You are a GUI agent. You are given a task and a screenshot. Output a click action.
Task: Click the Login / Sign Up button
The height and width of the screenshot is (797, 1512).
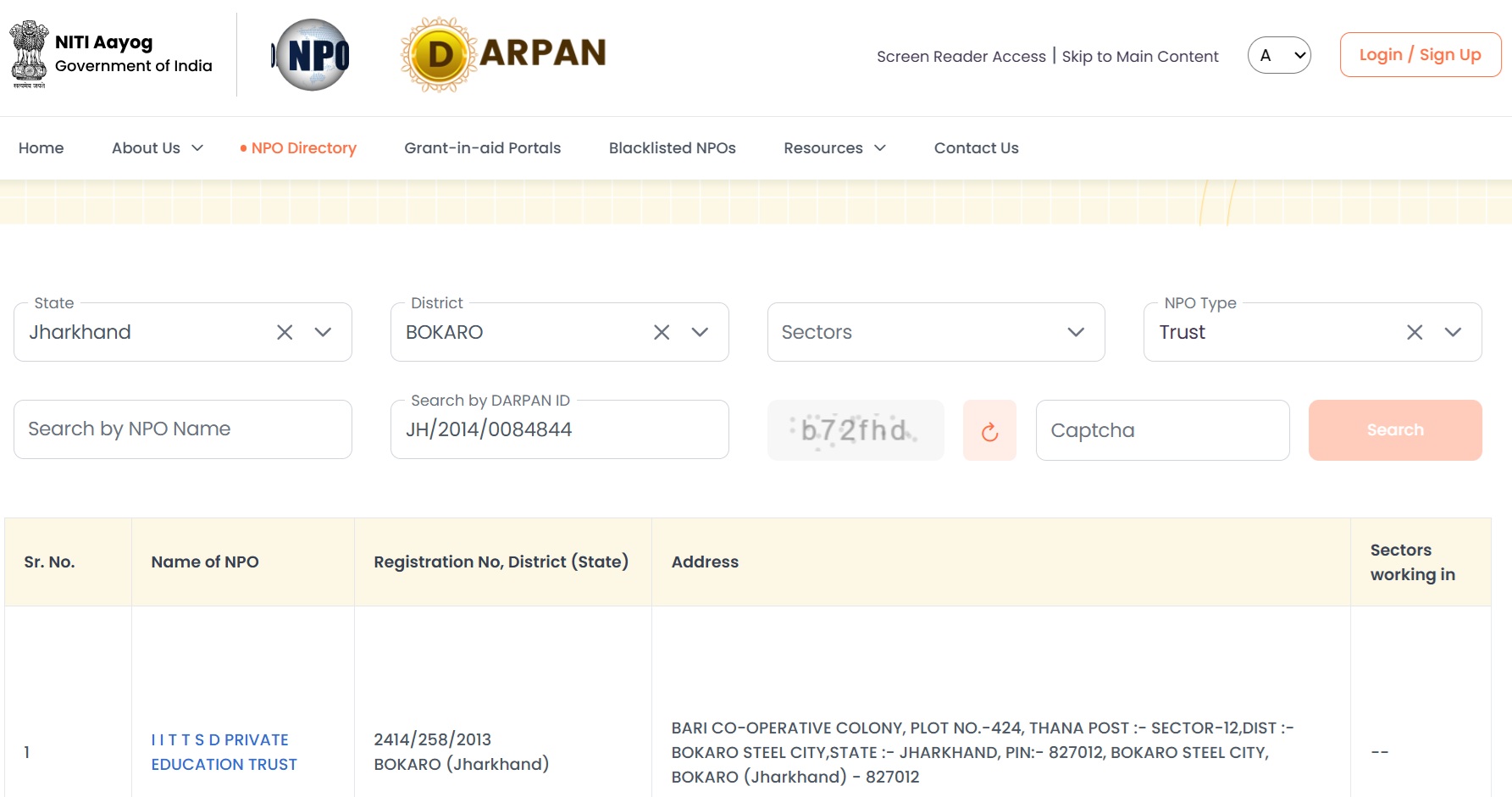[x=1420, y=55]
